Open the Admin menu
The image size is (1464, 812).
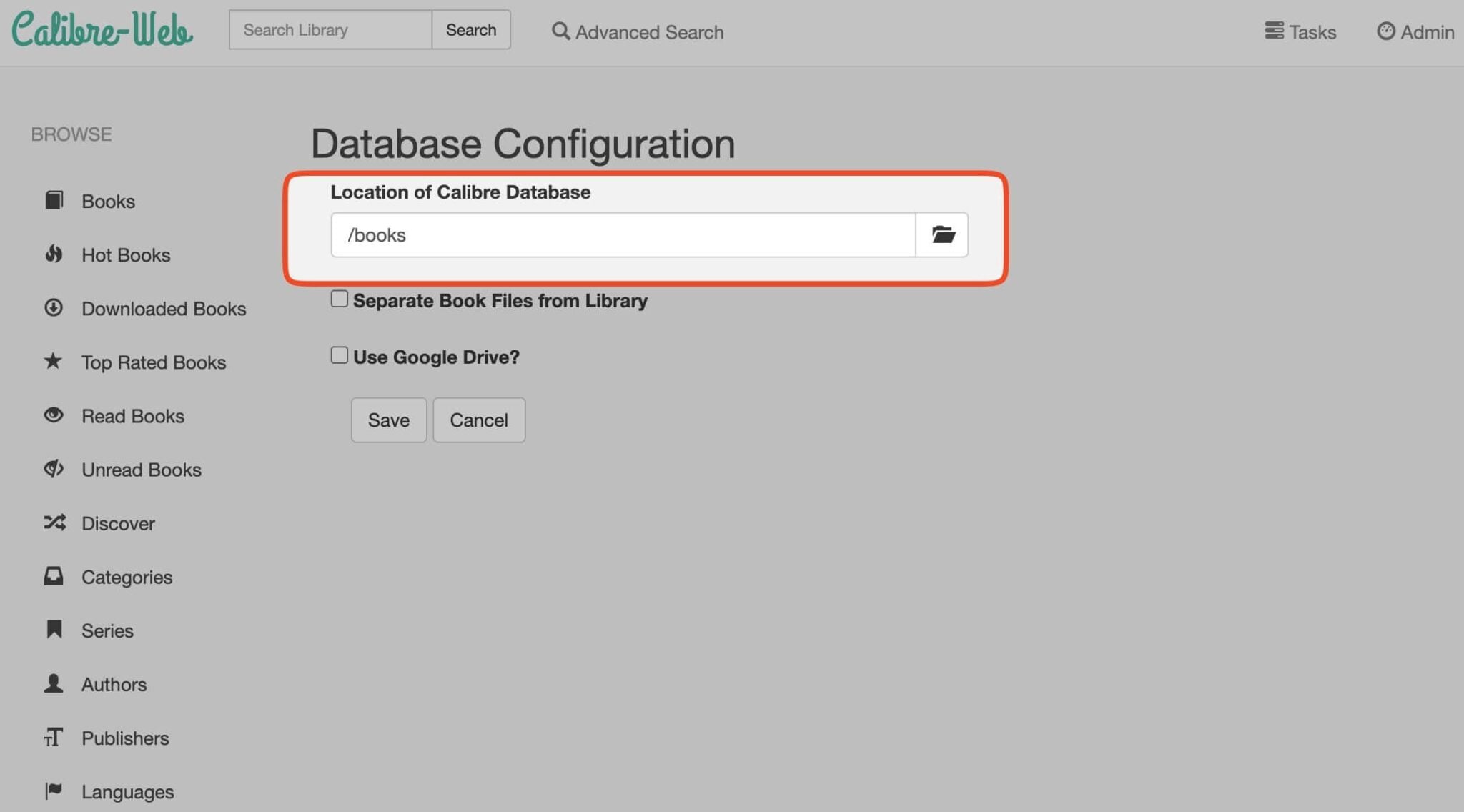click(1414, 31)
